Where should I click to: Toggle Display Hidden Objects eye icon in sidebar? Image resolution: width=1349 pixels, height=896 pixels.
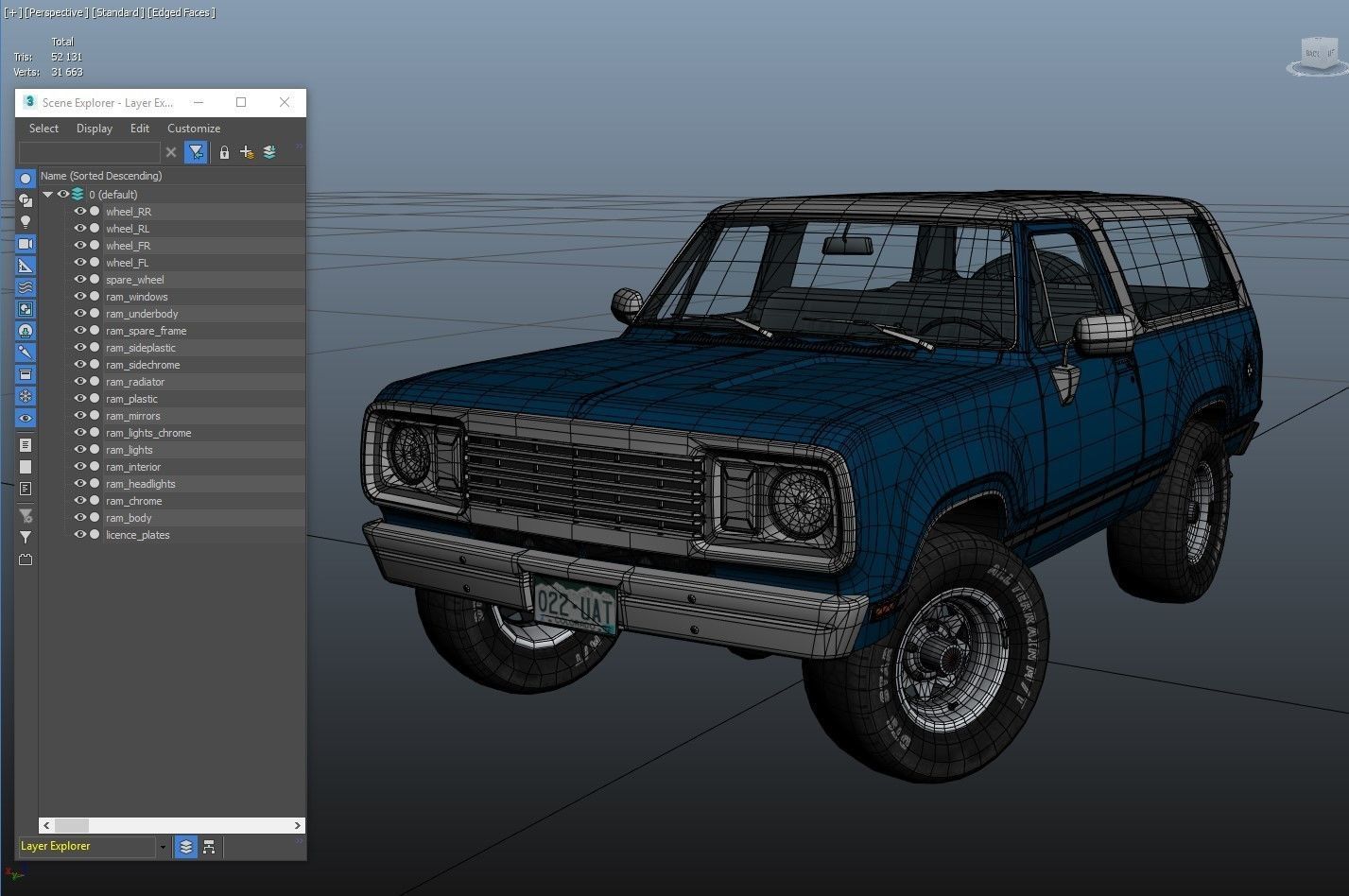pyautogui.click(x=26, y=418)
